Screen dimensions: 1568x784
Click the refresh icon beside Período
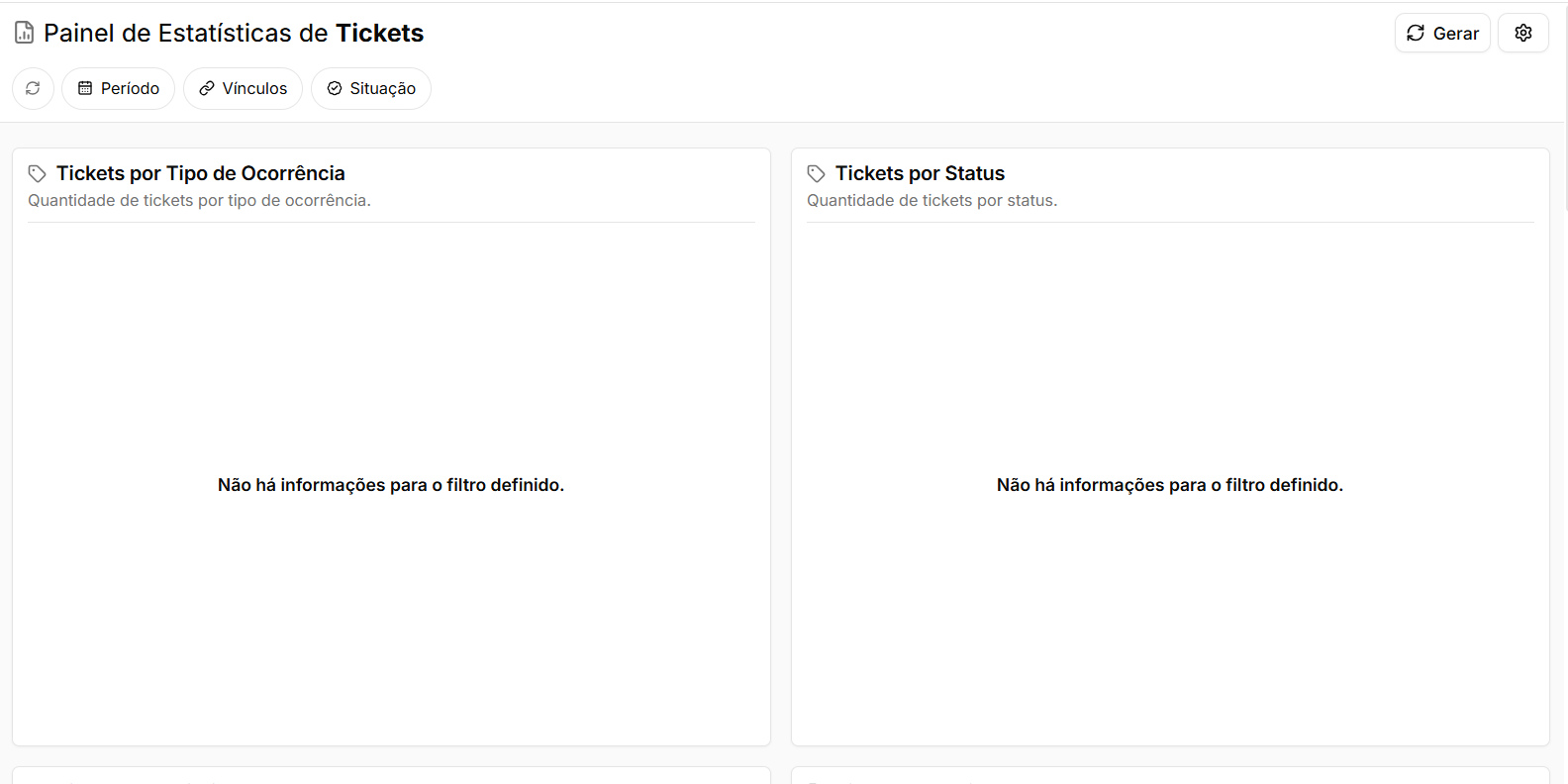point(33,88)
